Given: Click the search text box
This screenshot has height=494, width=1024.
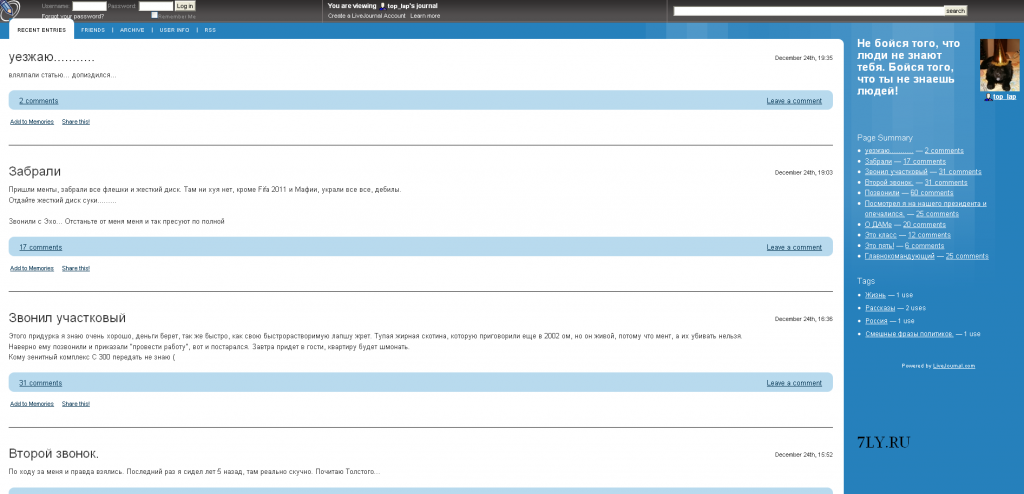Looking at the screenshot, I should (808, 11).
